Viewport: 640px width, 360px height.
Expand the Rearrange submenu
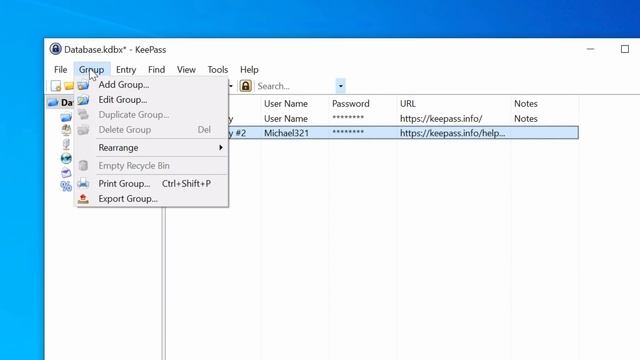tap(151, 148)
